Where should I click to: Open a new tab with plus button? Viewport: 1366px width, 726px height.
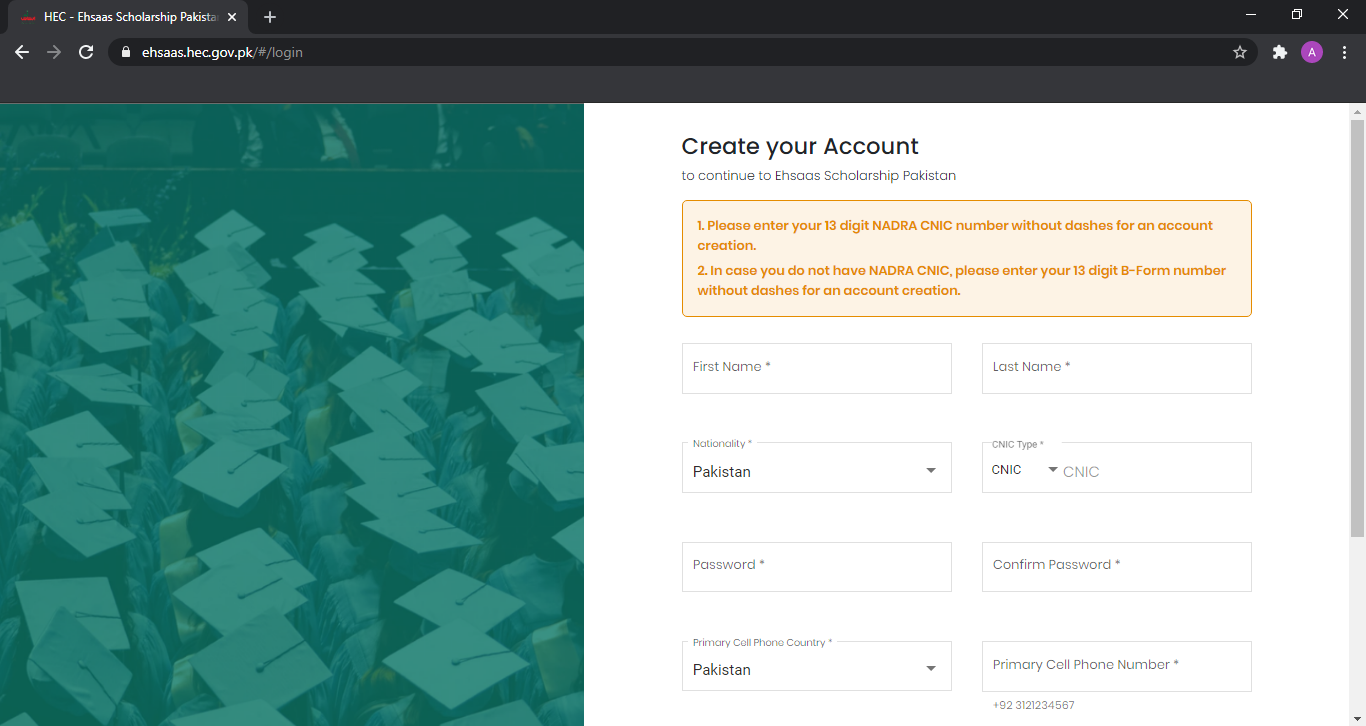(x=270, y=17)
